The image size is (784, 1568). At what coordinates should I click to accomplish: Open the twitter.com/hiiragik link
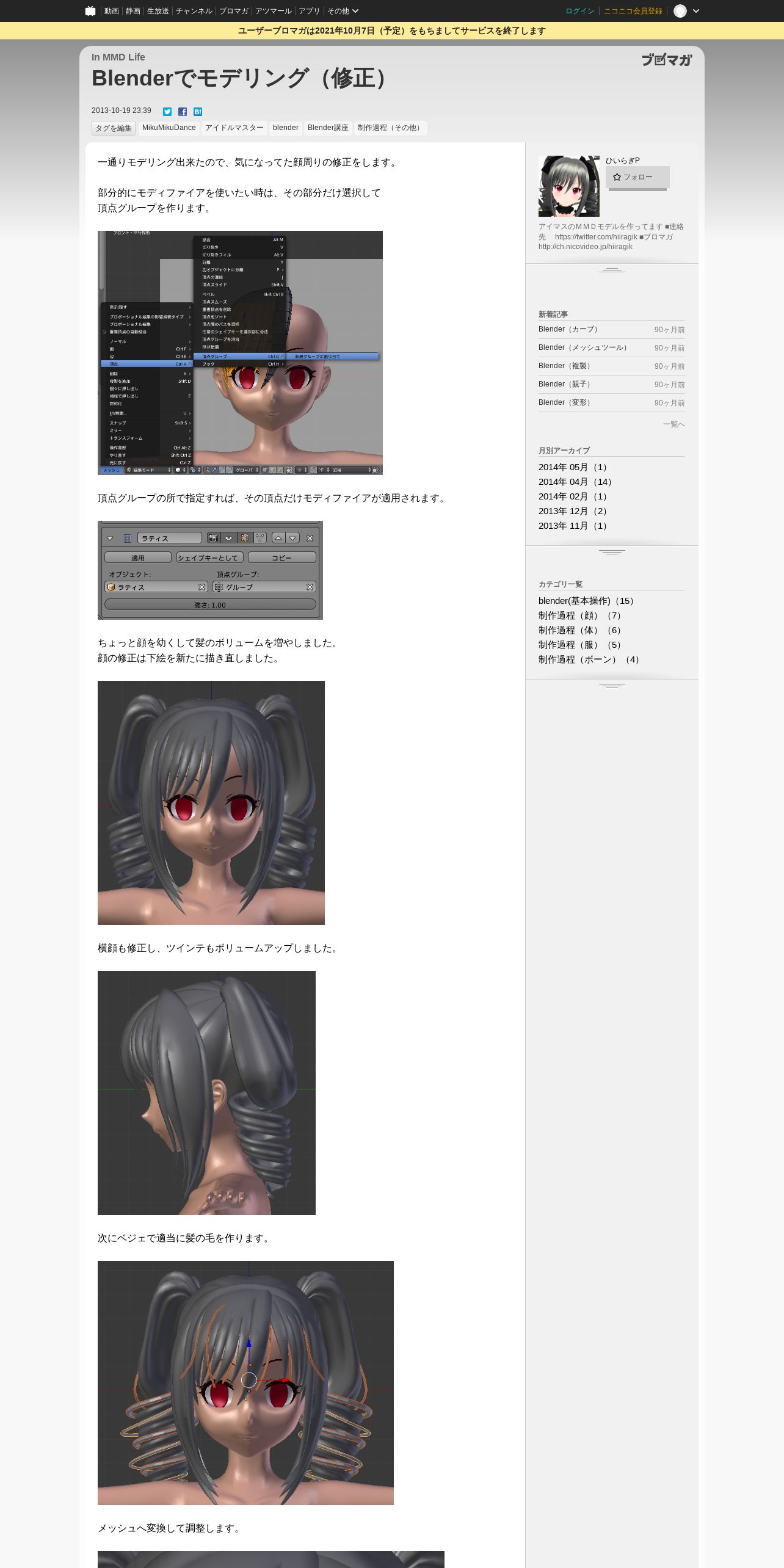tap(596, 237)
